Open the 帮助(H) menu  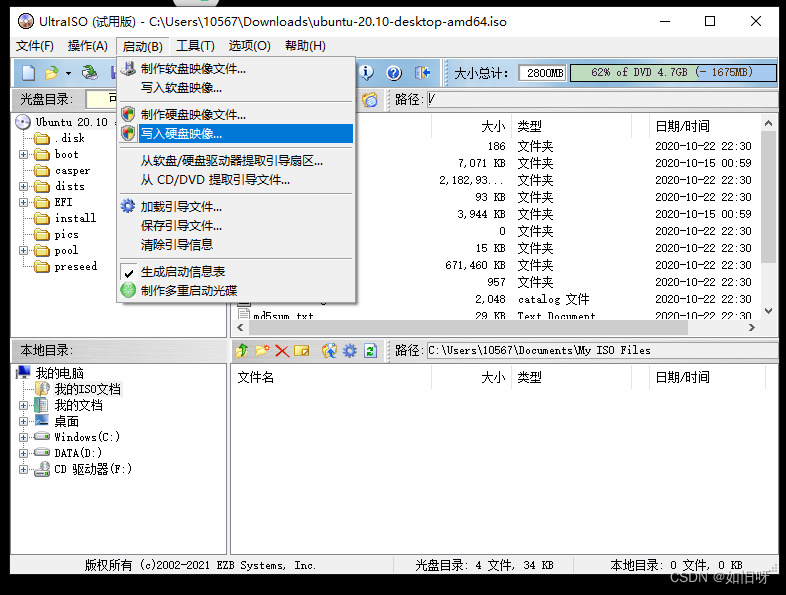pos(305,46)
